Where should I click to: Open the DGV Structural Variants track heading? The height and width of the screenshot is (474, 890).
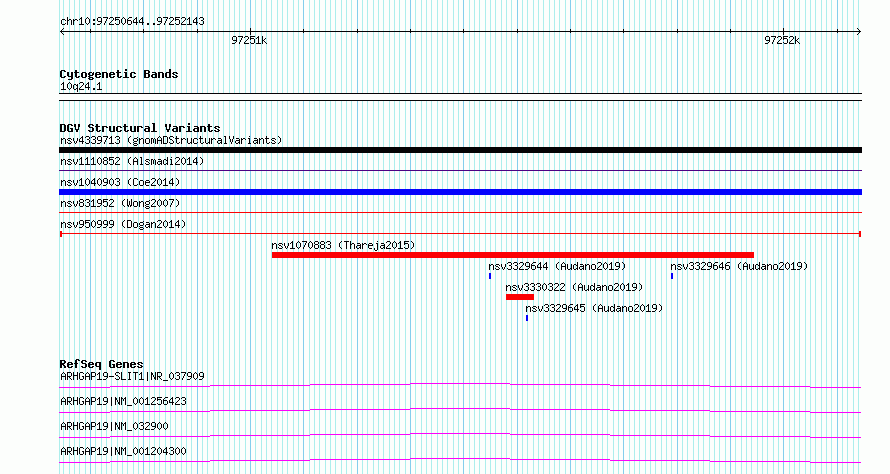[x=140, y=128]
